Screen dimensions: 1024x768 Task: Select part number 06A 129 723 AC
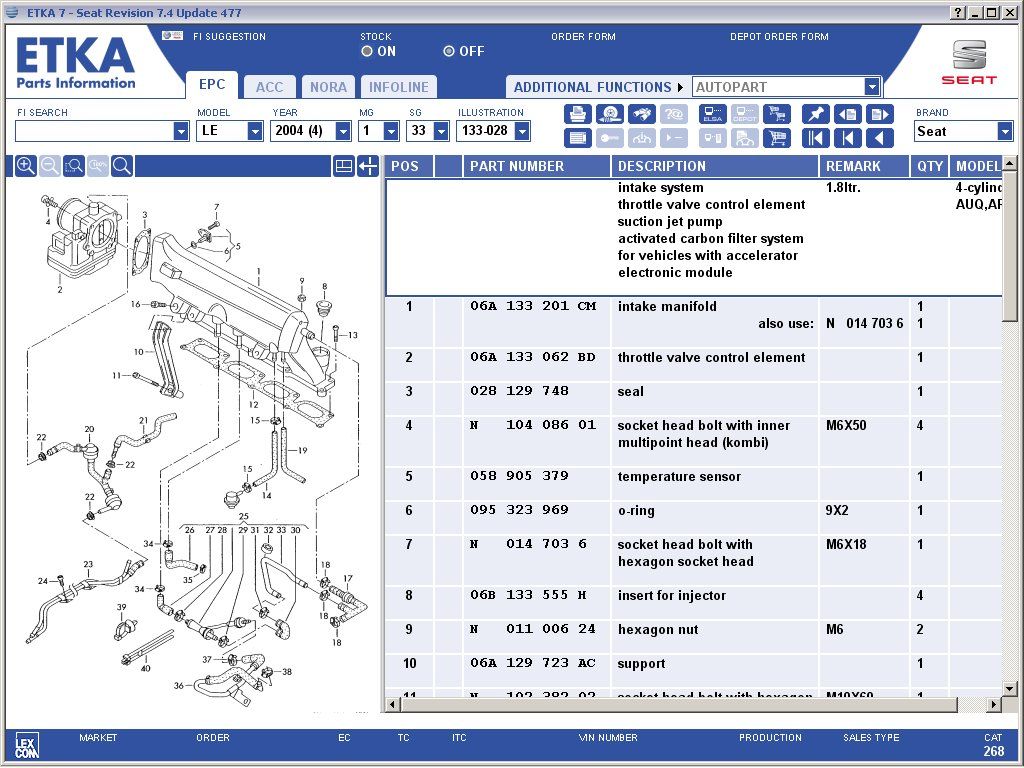[533, 663]
